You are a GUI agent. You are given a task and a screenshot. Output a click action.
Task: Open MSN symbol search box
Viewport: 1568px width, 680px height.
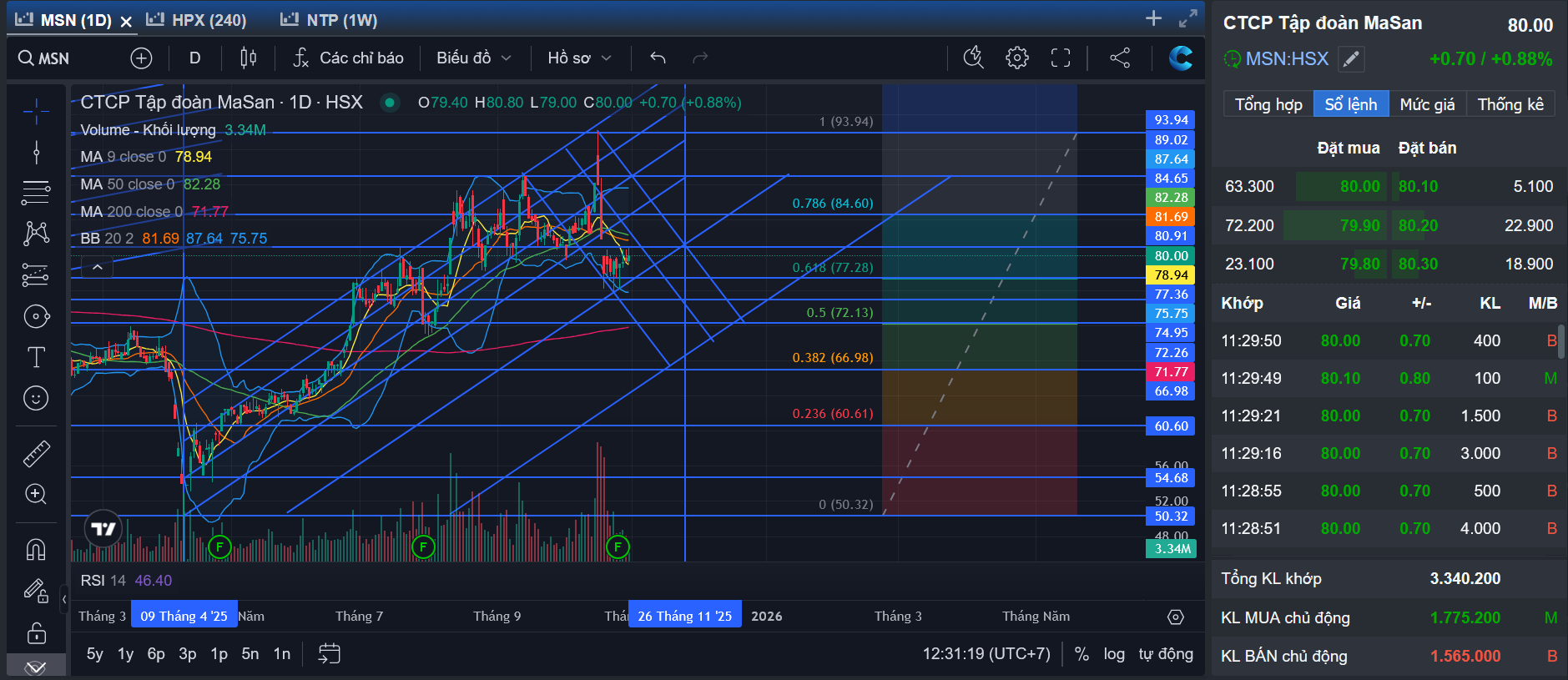click(44, 58)
